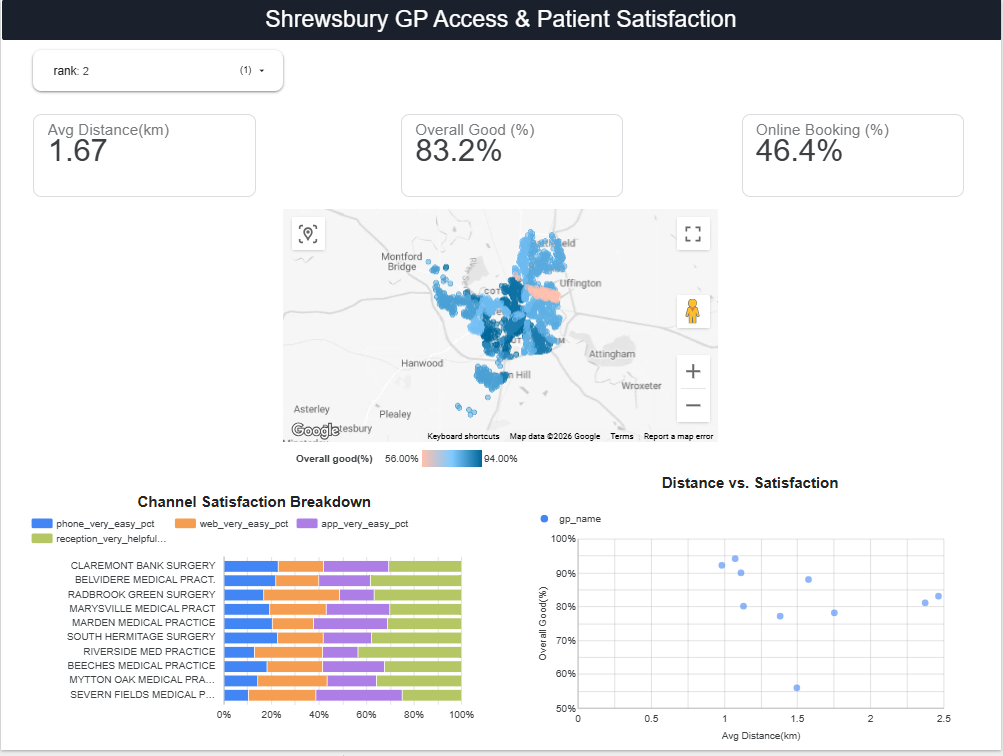The width and height of the screenshot is (1003, 756).
Task: Zoom in on the map
Action: tap(693, 372)
